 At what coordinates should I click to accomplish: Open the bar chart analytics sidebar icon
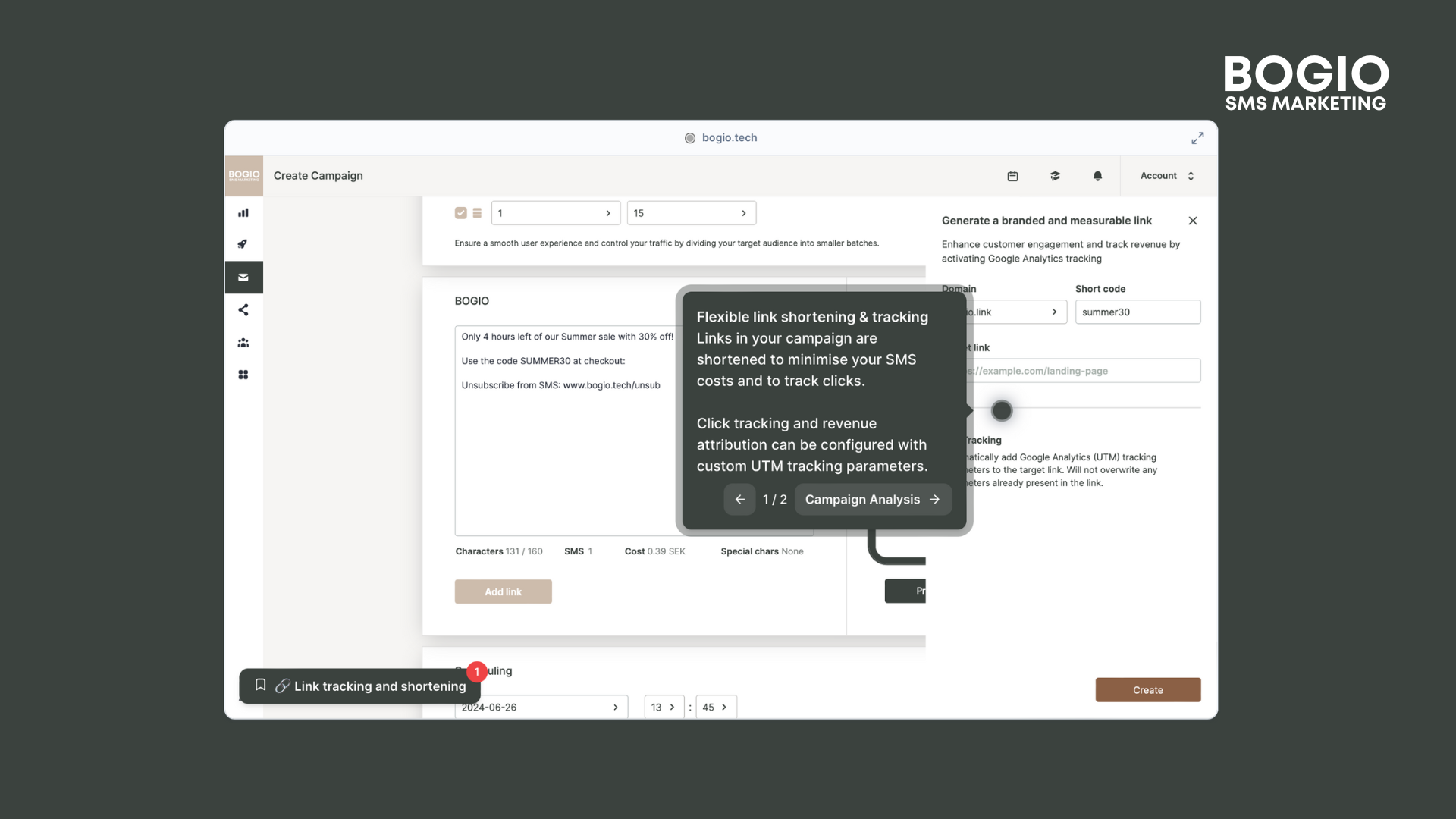click(243, 213)
